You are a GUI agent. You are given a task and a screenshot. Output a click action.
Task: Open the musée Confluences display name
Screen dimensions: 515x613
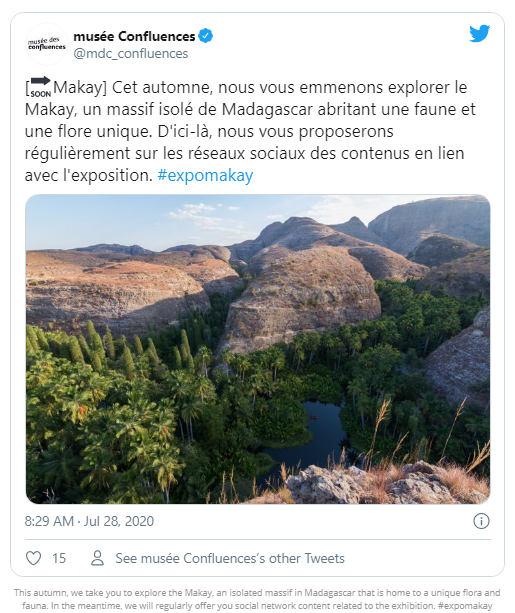point(134,36)
